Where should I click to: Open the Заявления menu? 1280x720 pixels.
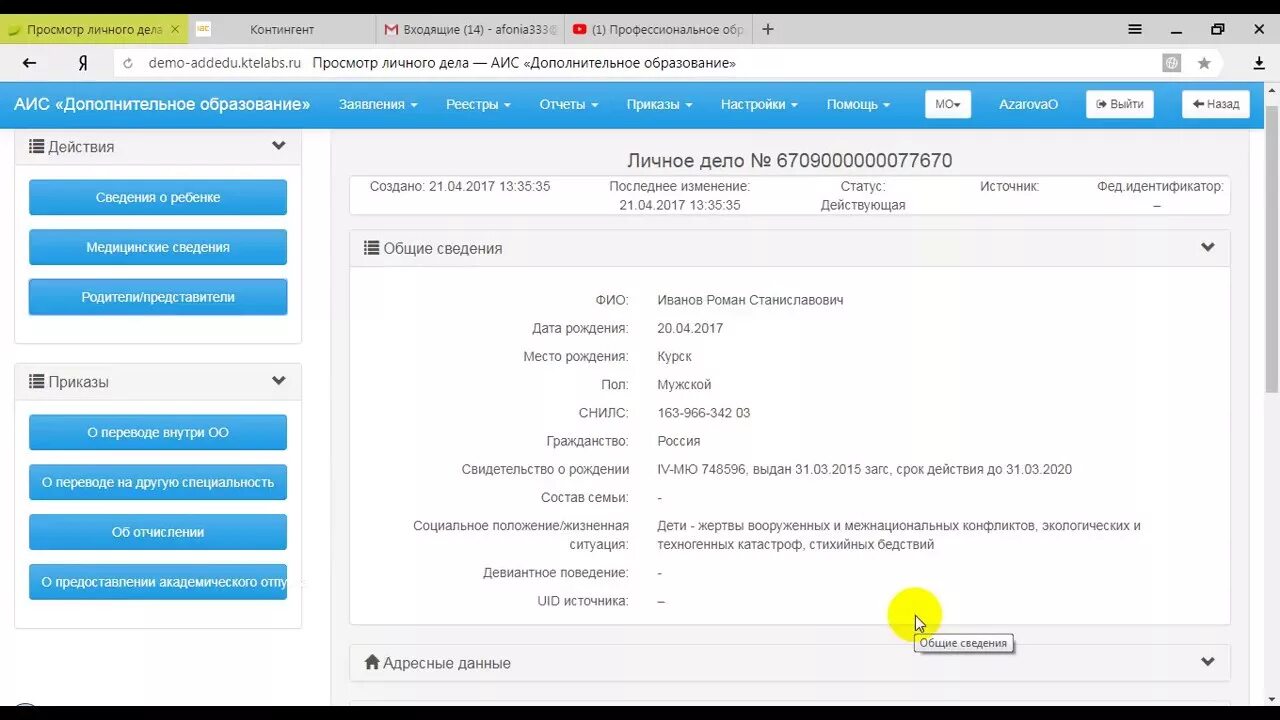click(378, 104)
